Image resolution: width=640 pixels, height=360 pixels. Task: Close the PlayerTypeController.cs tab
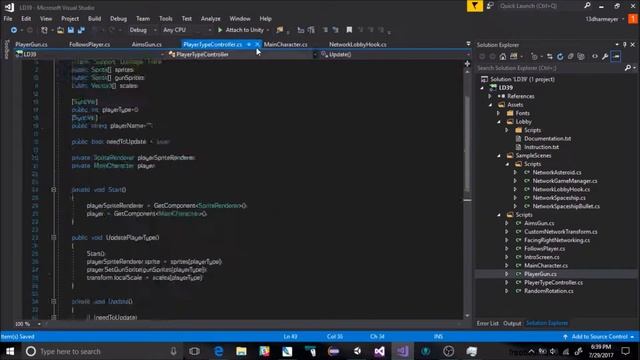257,44
